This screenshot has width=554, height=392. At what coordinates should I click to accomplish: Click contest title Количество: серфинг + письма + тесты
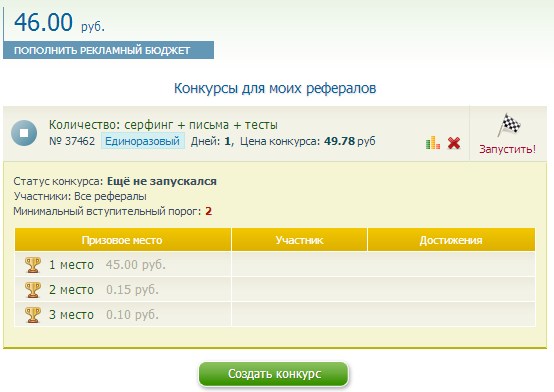coord(163,125)
